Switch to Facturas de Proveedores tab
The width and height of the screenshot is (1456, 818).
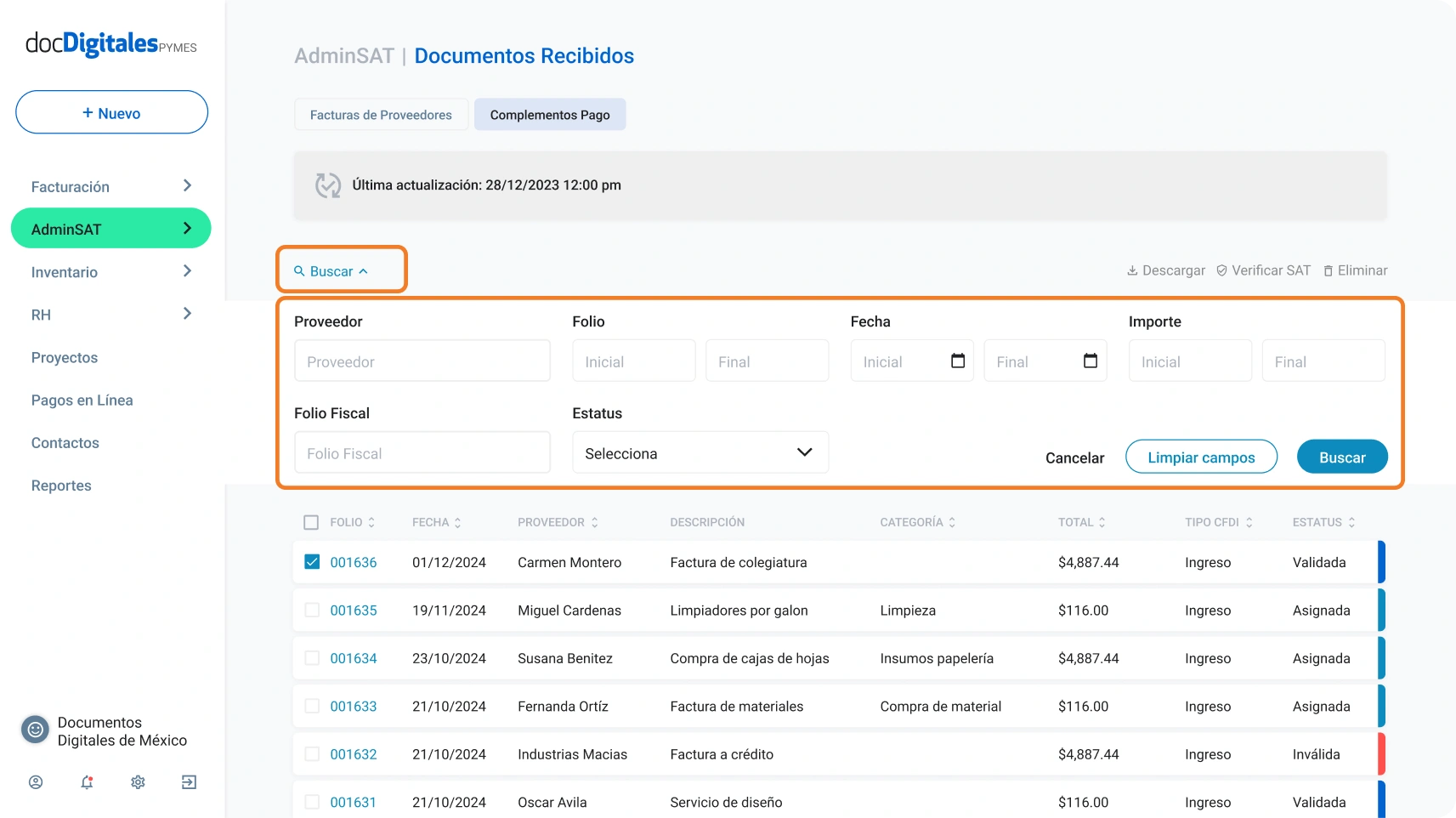tap(381, 115)
